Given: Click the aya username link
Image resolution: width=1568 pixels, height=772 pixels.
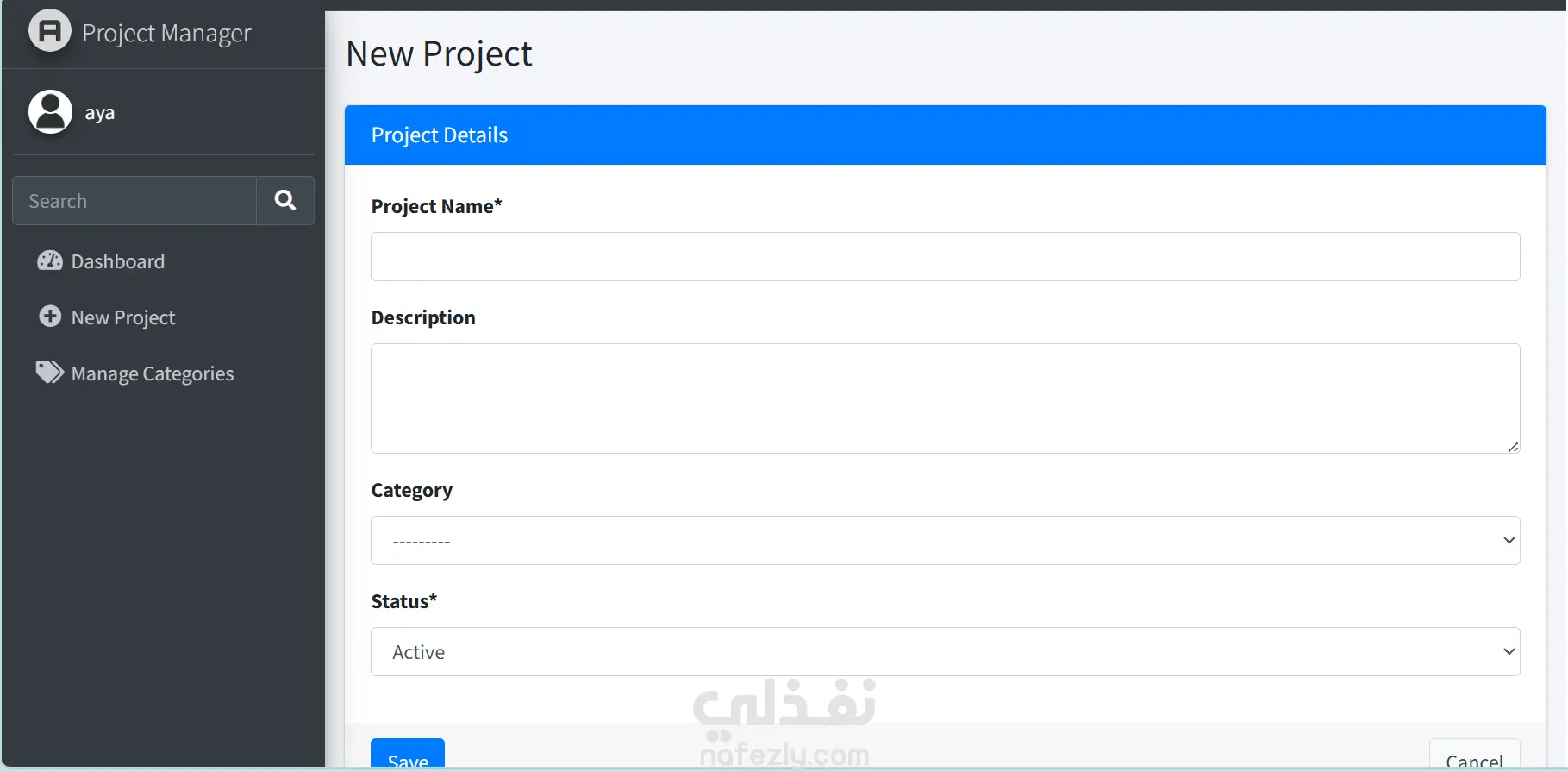Looking at the screenshot, I should point(100,113).
